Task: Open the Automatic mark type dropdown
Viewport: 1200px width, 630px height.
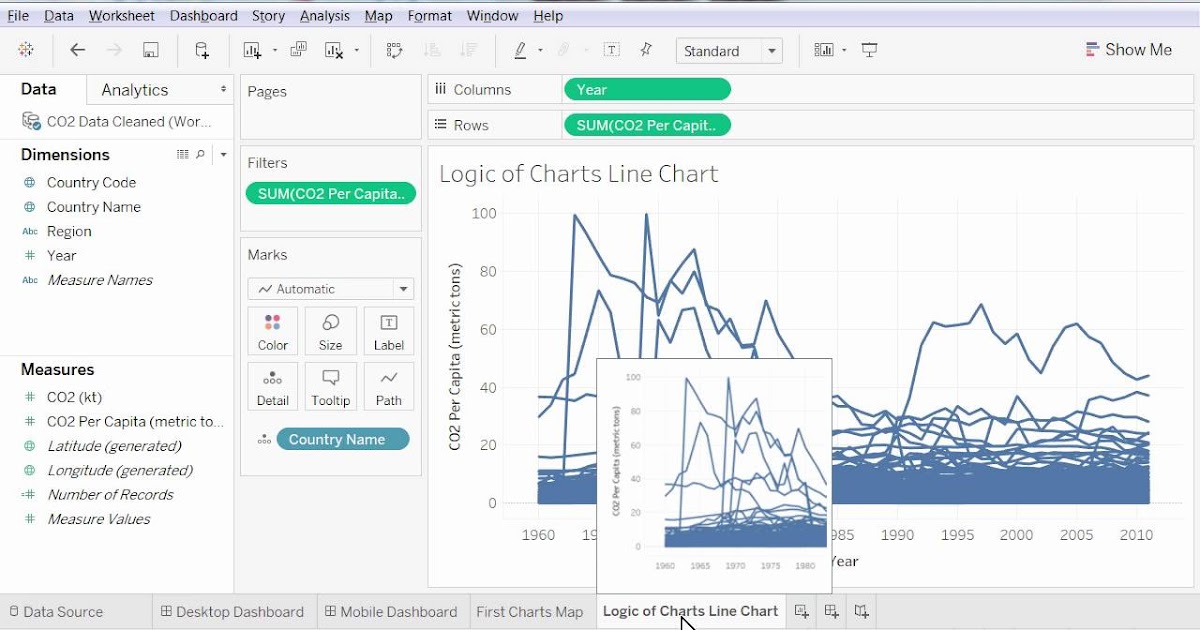Action: pyautogui.click(x=331, y=288)
